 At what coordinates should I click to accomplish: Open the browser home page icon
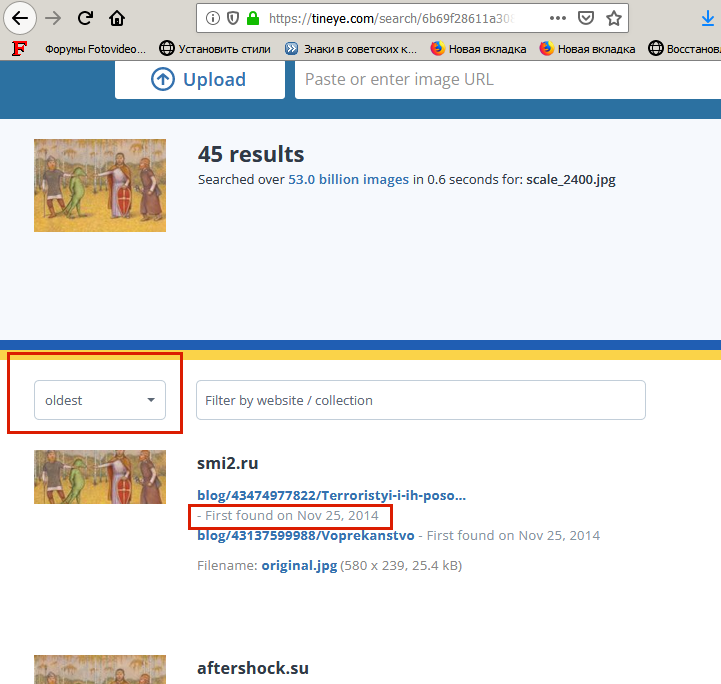click(117, 18)
